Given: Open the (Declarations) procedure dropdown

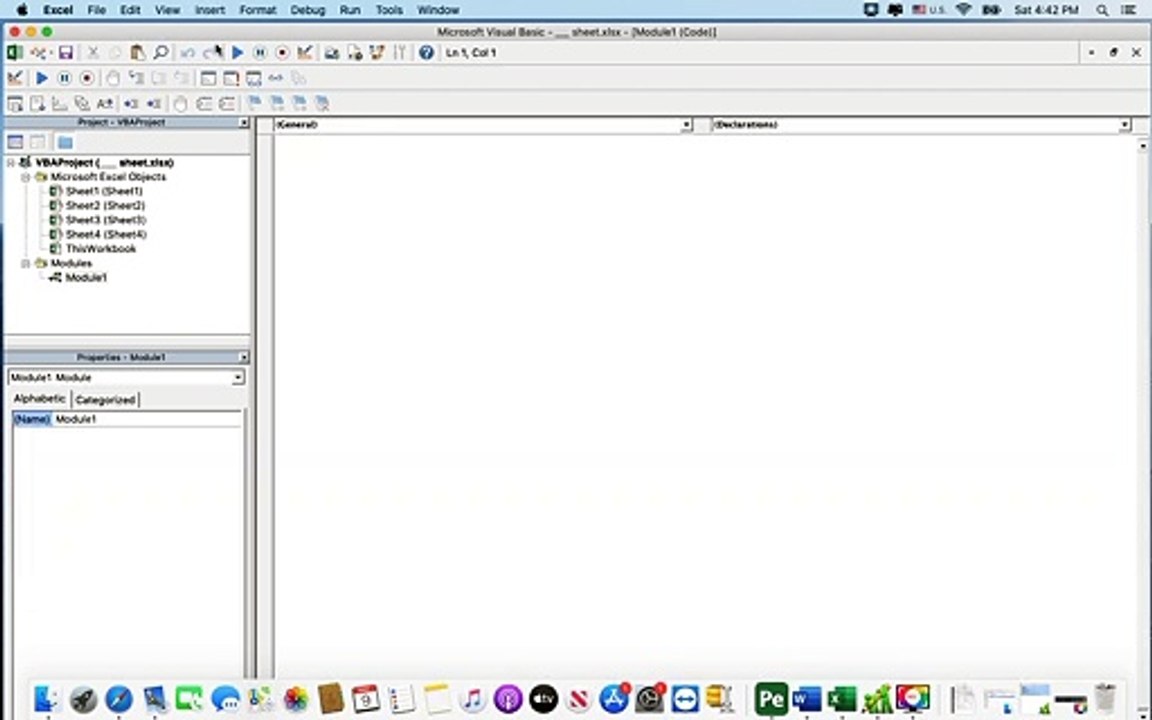Looking at the screenshot, I should point(1124,125).
